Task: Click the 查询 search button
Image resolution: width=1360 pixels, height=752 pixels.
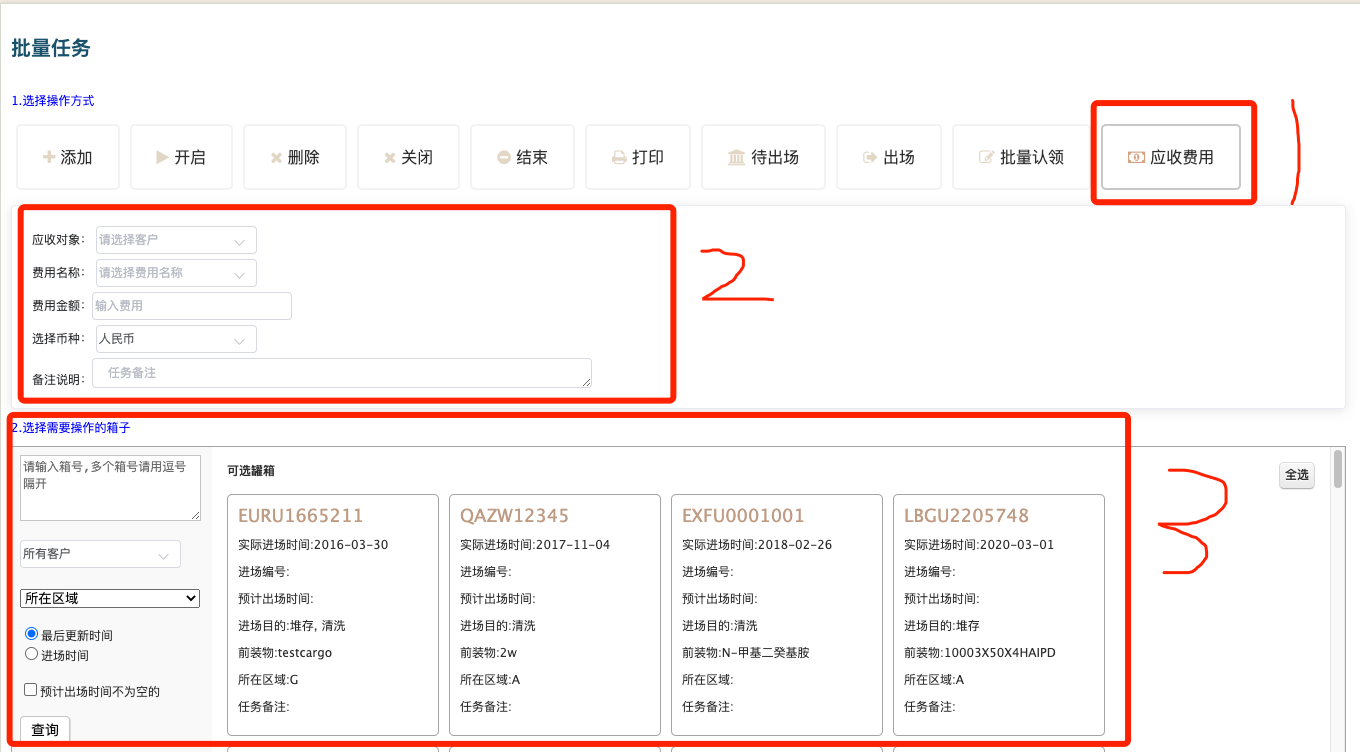Action: [x=45, y=730]
